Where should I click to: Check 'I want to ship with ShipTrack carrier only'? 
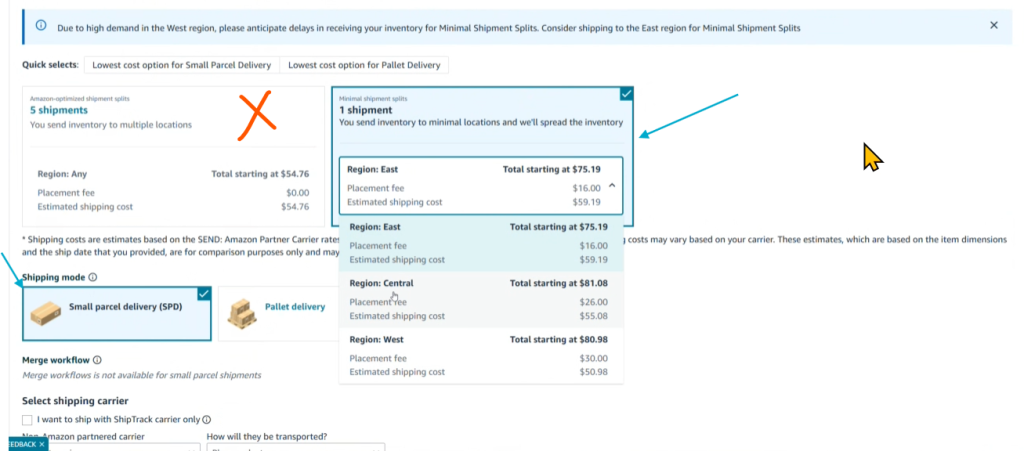click(28, 420)
